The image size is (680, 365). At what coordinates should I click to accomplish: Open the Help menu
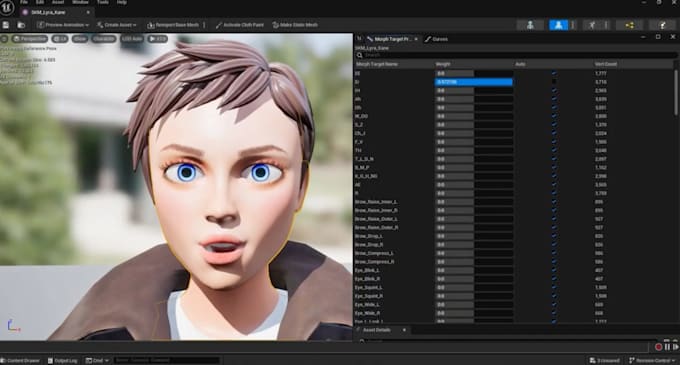122,2
